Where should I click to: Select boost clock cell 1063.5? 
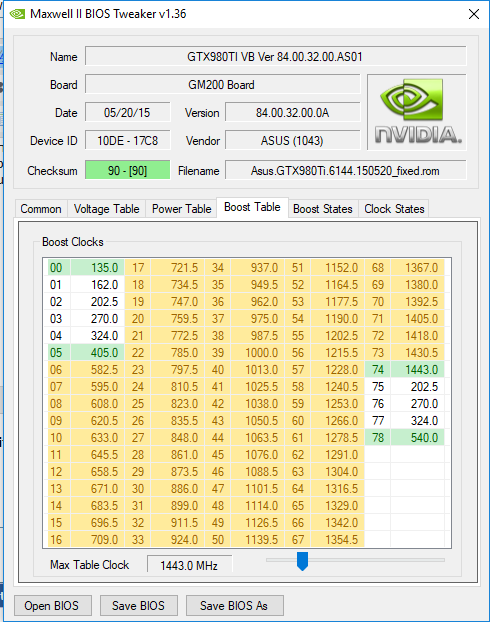pos(257,438)
